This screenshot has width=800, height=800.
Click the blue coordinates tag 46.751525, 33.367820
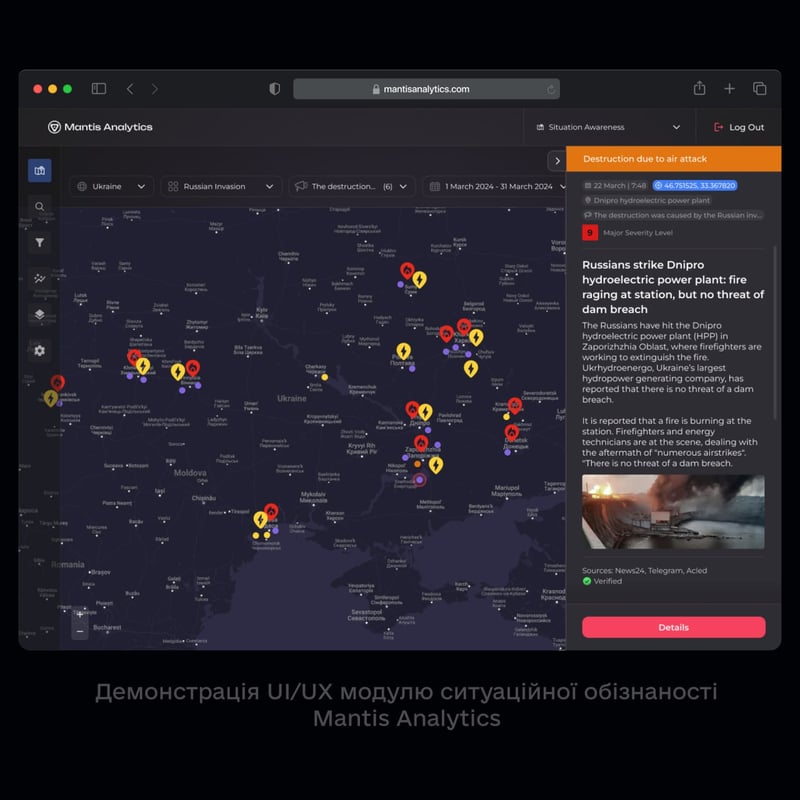click(x=694, y=185)
